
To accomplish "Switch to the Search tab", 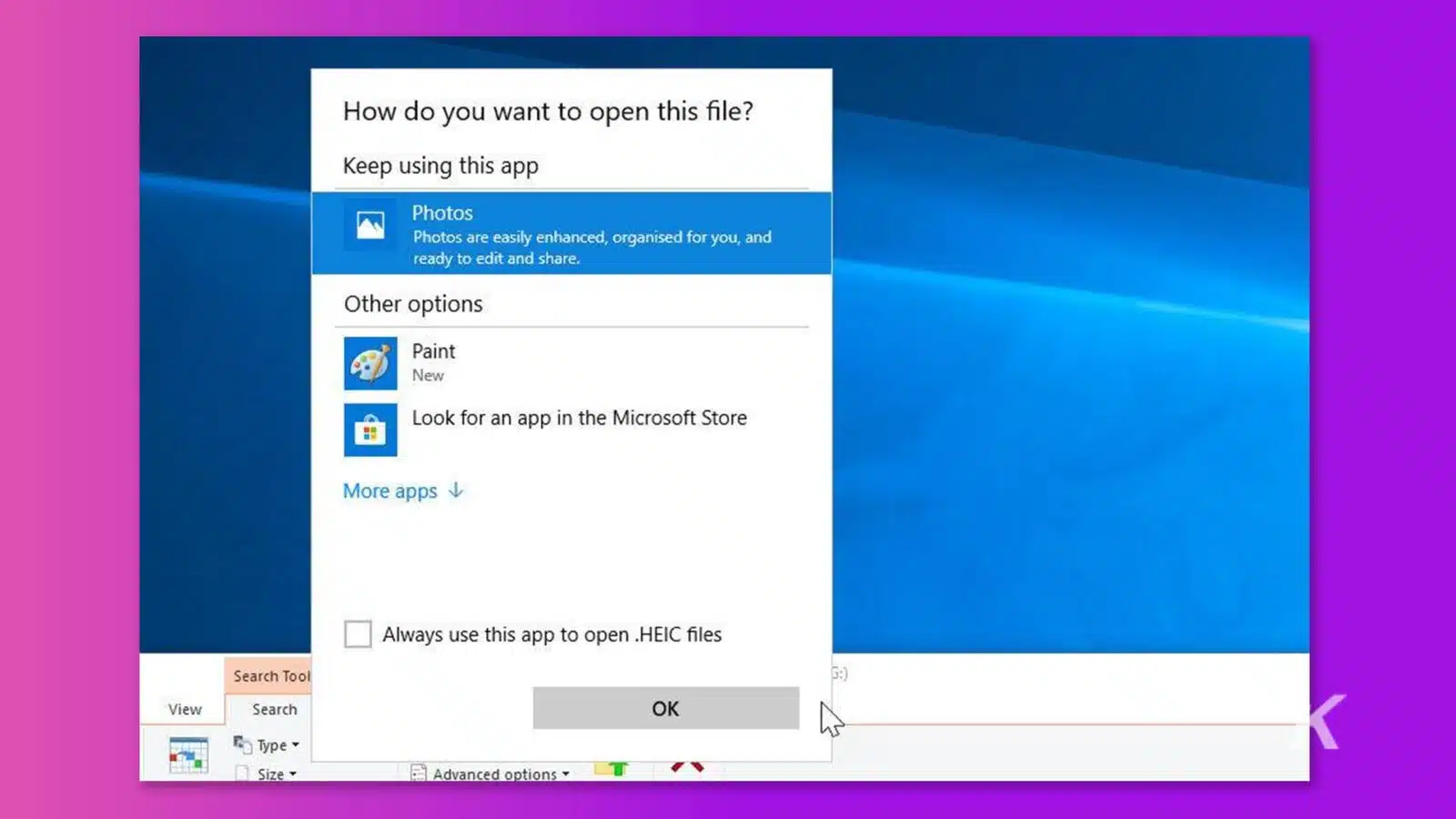I will coord(274,709).
